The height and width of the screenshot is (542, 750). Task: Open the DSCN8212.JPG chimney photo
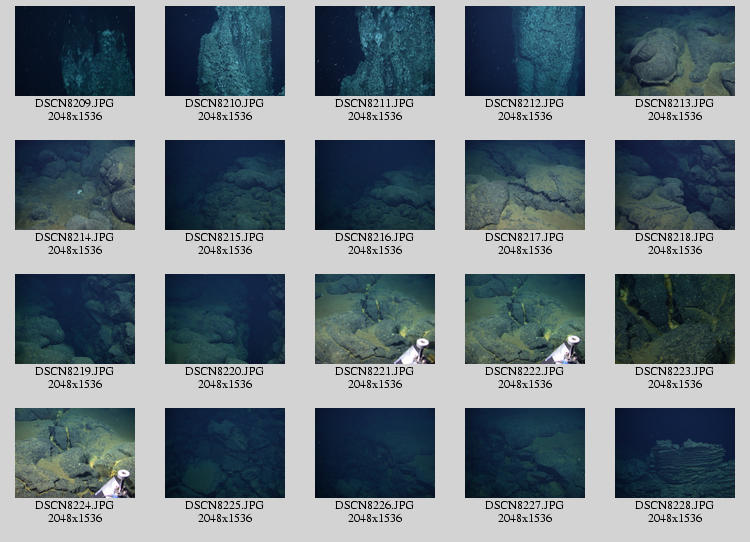click(x=525, y=51)
